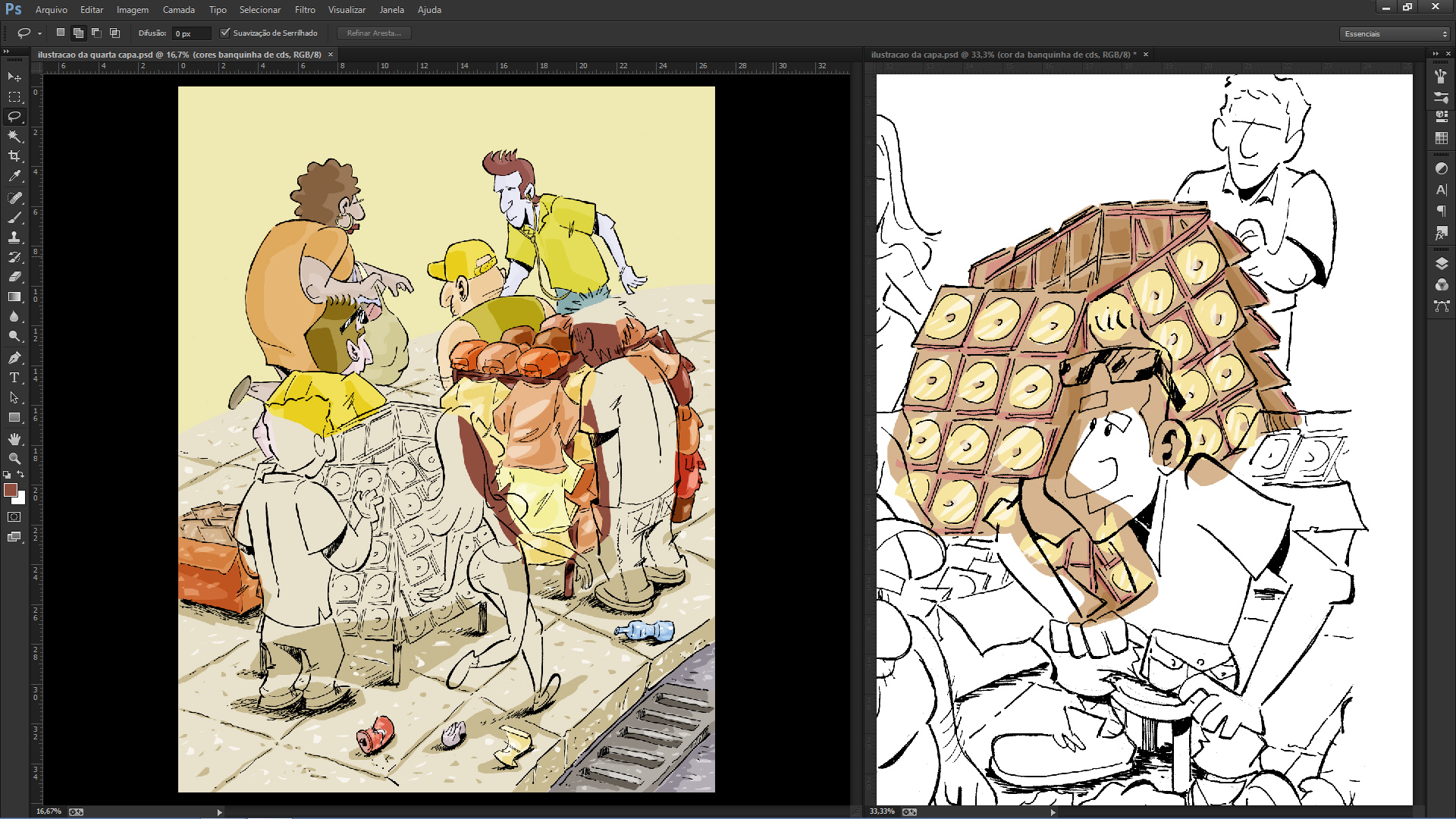Swap foreground and background colors
1456x819 pixels.
point(21,474)
